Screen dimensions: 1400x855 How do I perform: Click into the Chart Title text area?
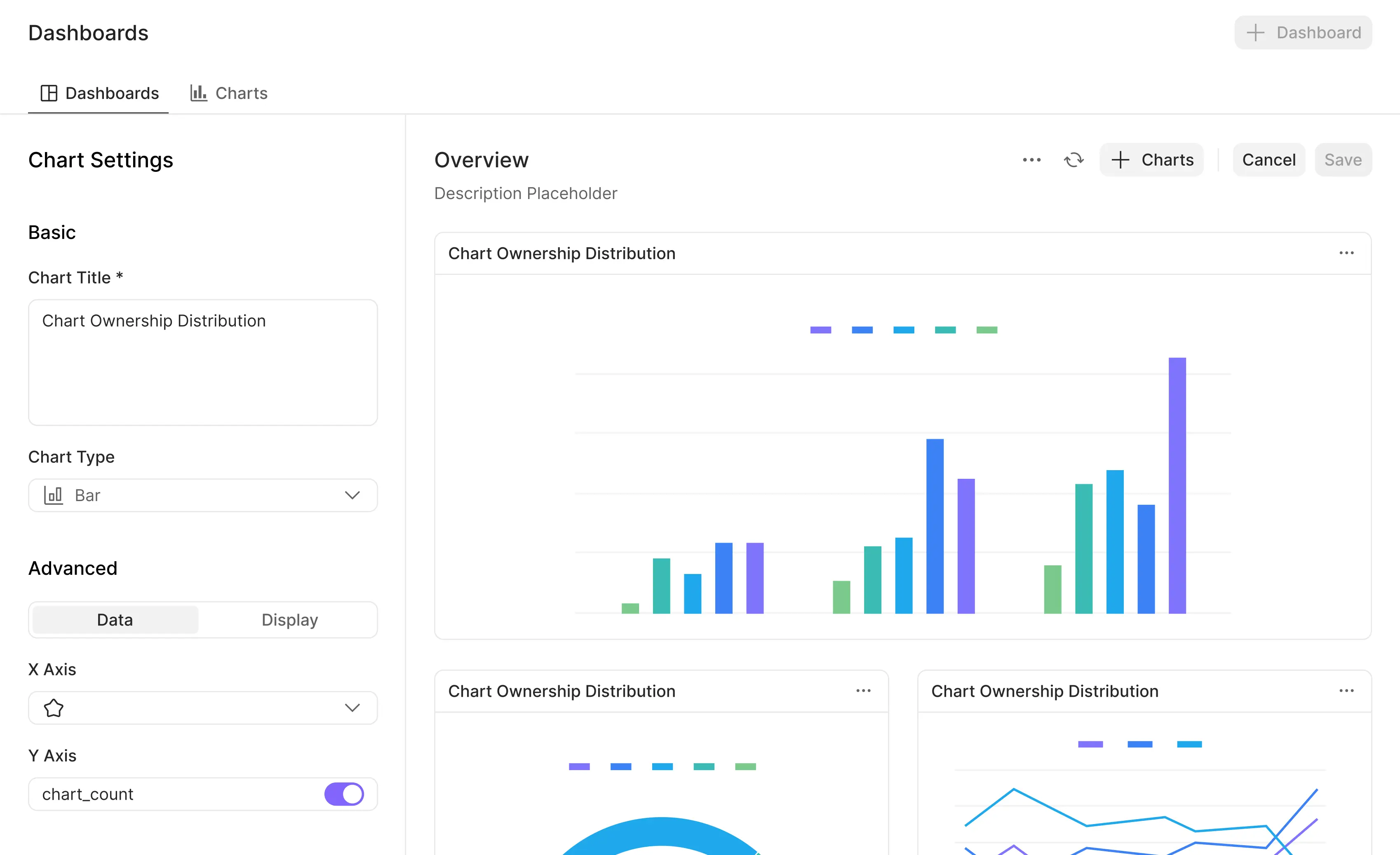(203, 362)
